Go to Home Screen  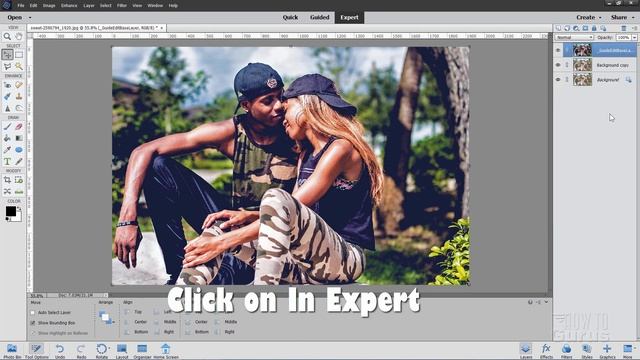(x=166, y=351)
